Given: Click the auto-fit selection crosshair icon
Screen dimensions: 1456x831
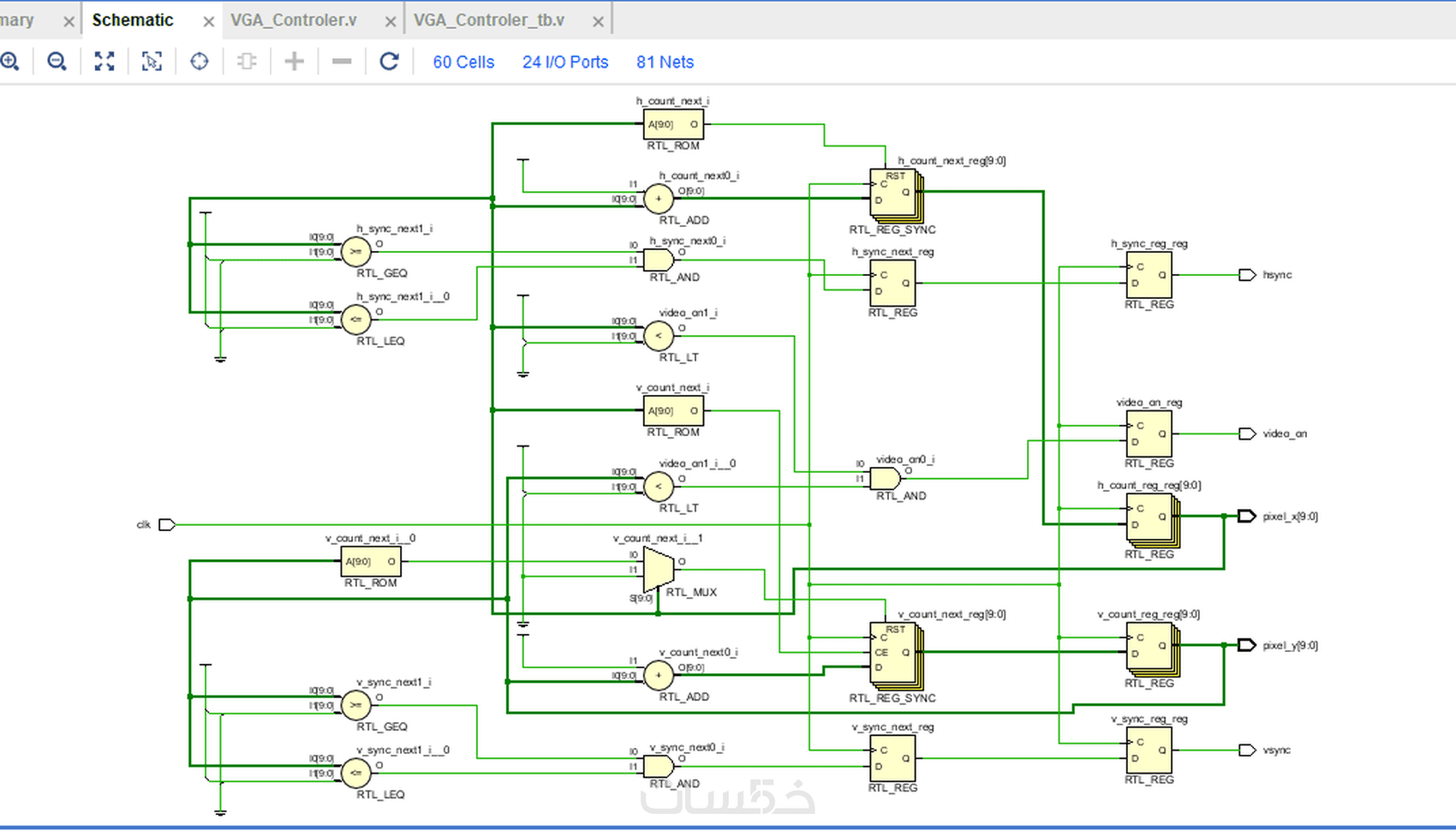Looking at the screenshot, I should pos(200,62).
